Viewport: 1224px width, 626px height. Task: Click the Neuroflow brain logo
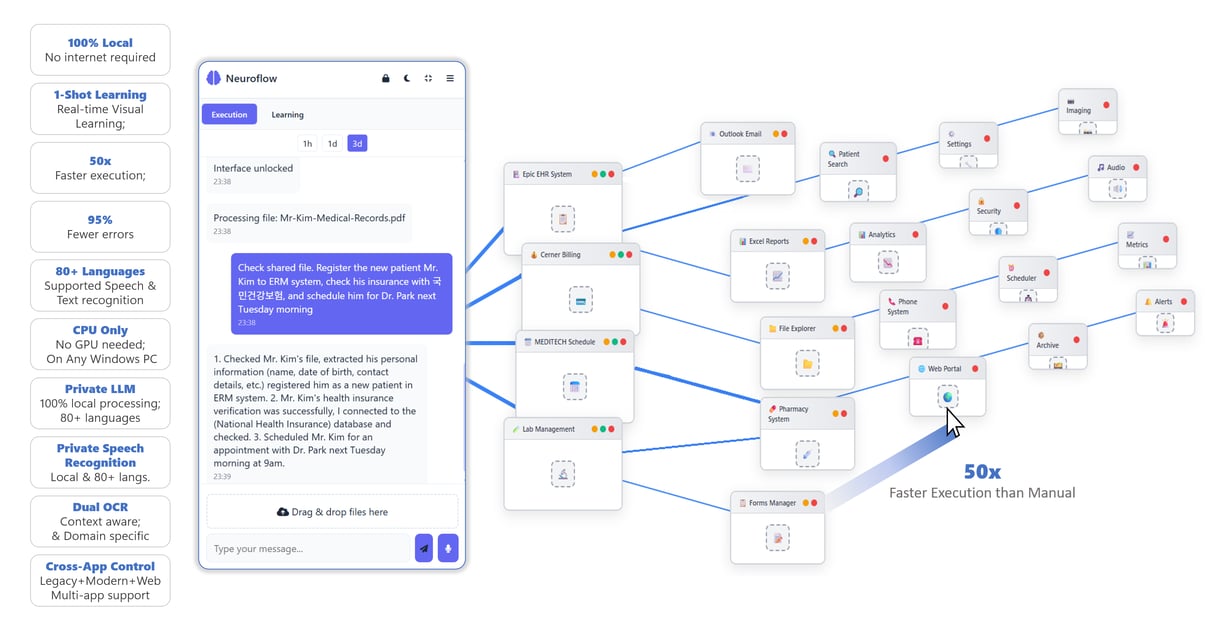213,78
